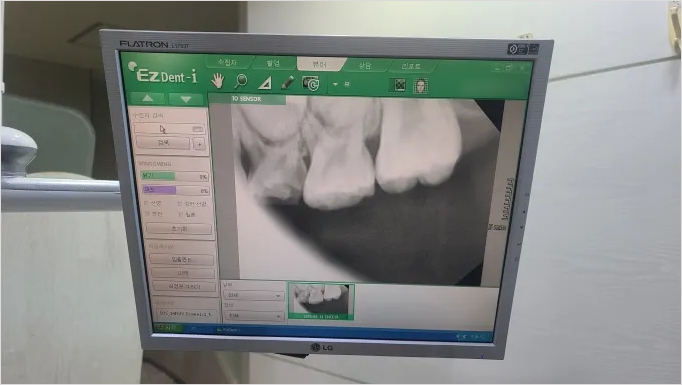Screen dimensions: 682x385
Task: Toggle the checkbox to the right of 반전
Action: [181, 214]
